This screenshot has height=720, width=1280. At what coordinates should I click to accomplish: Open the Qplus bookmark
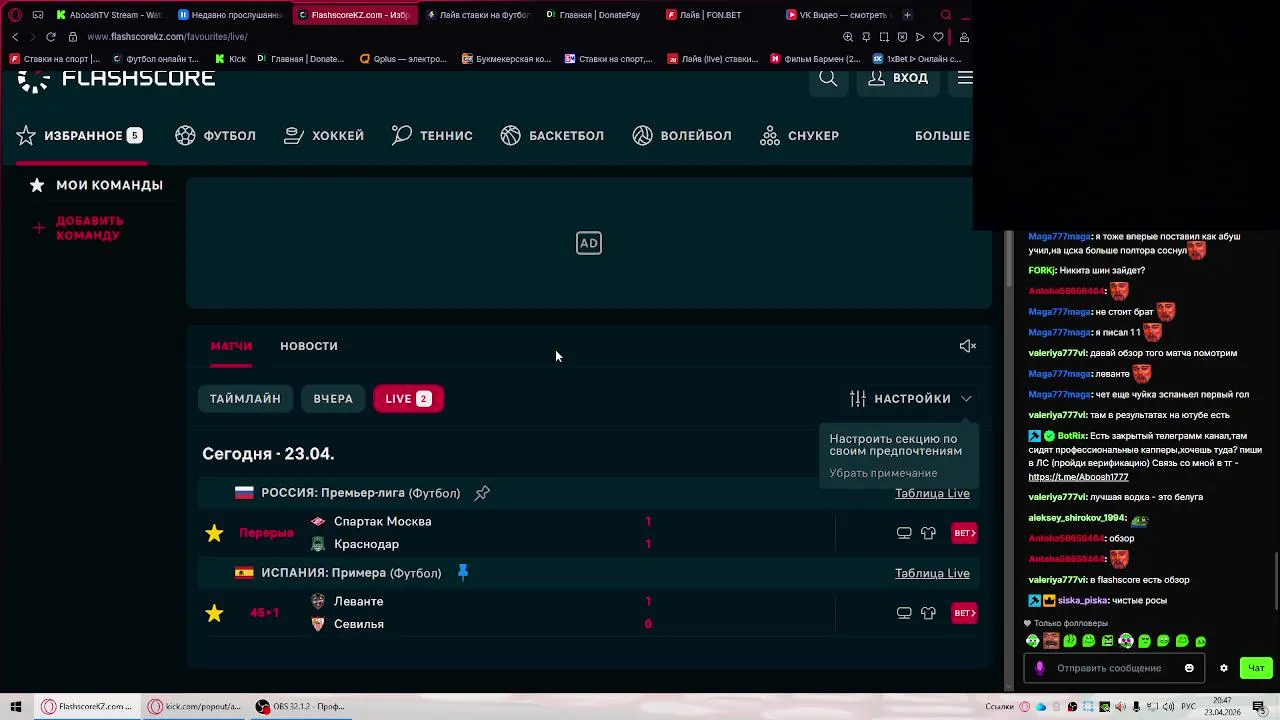click(403, 59)
